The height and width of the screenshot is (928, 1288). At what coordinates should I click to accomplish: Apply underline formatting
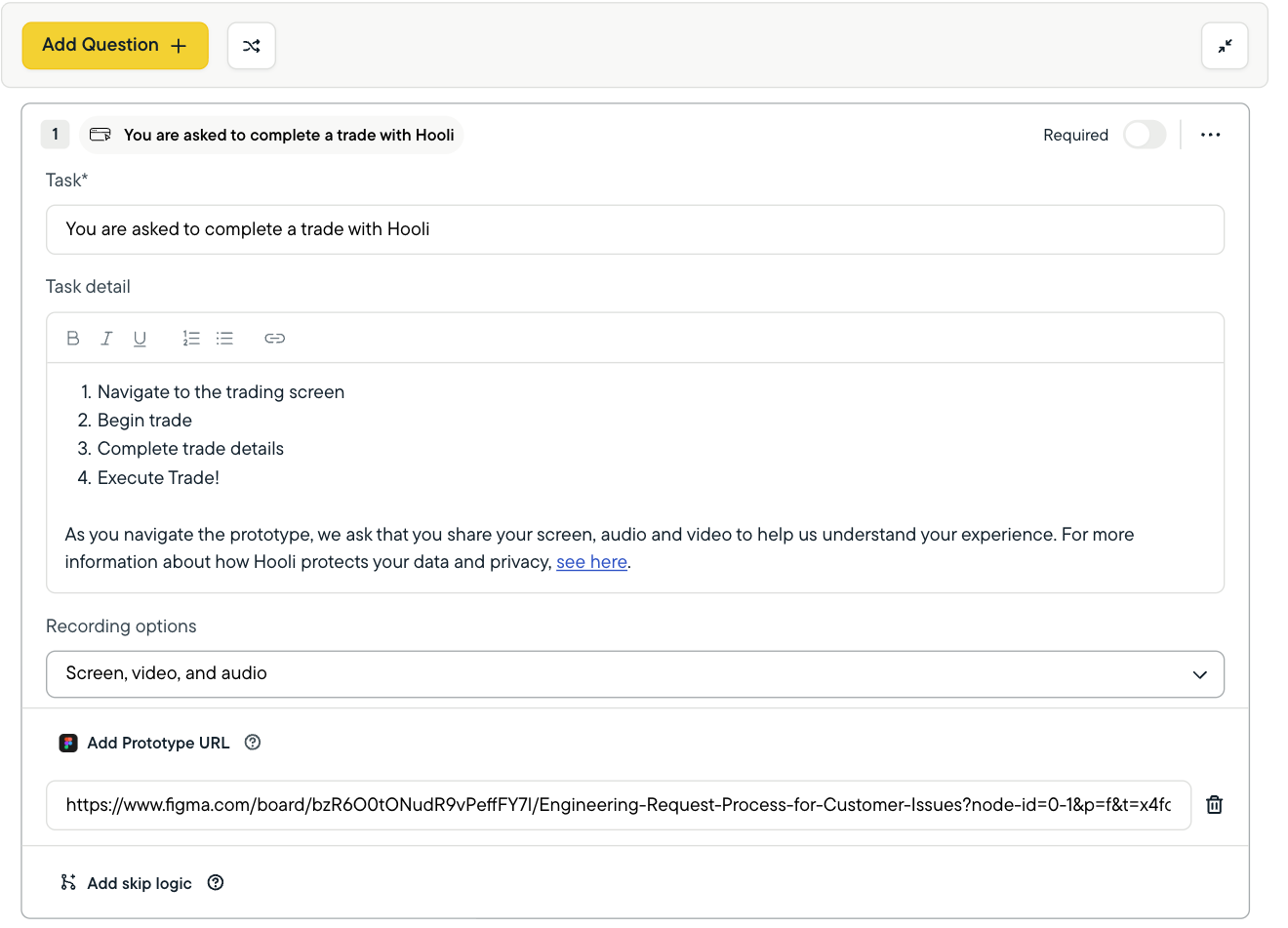pos(140,338)
